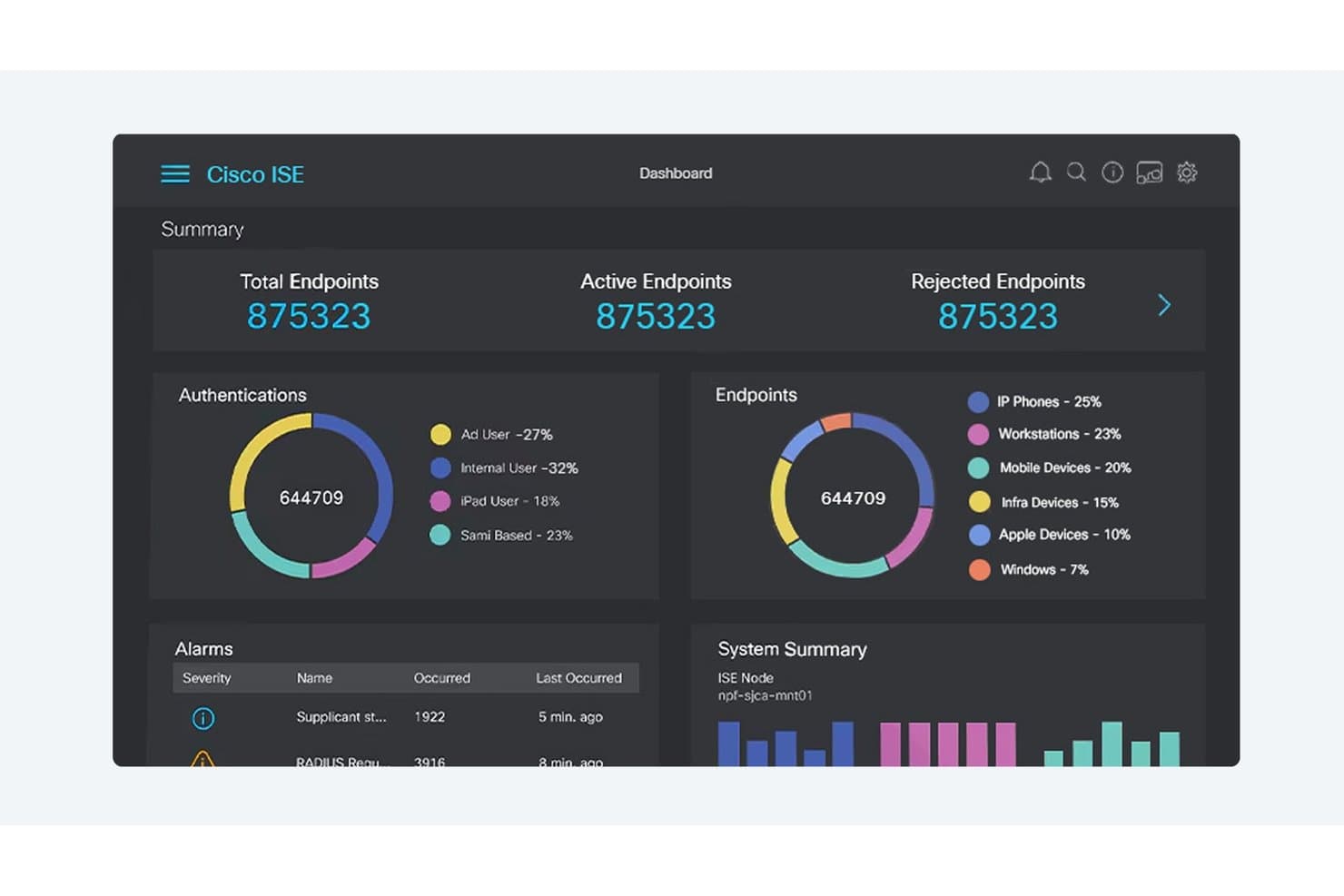The image size is (1344, 896).
Task: Click the Apple Devices legend dot
Action: point(979,535)
